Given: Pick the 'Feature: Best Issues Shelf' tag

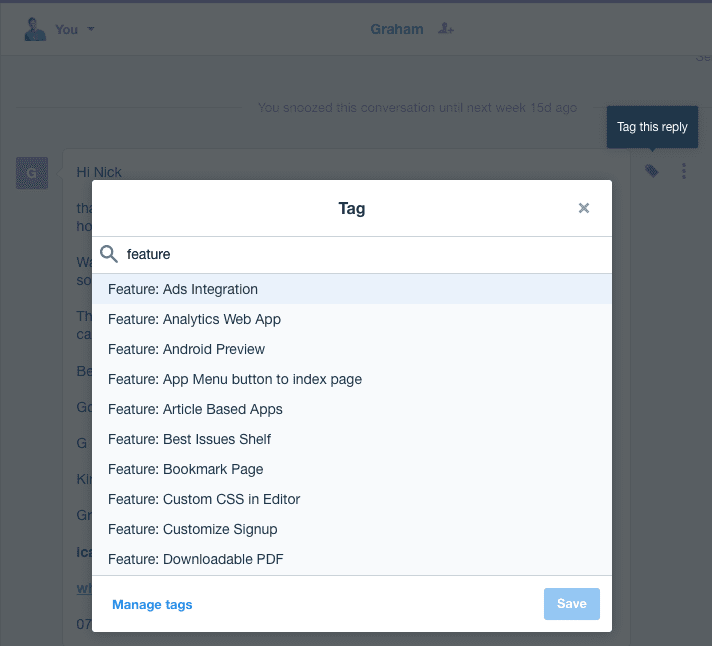Looking at the screenshot, I should pos(352,439).
